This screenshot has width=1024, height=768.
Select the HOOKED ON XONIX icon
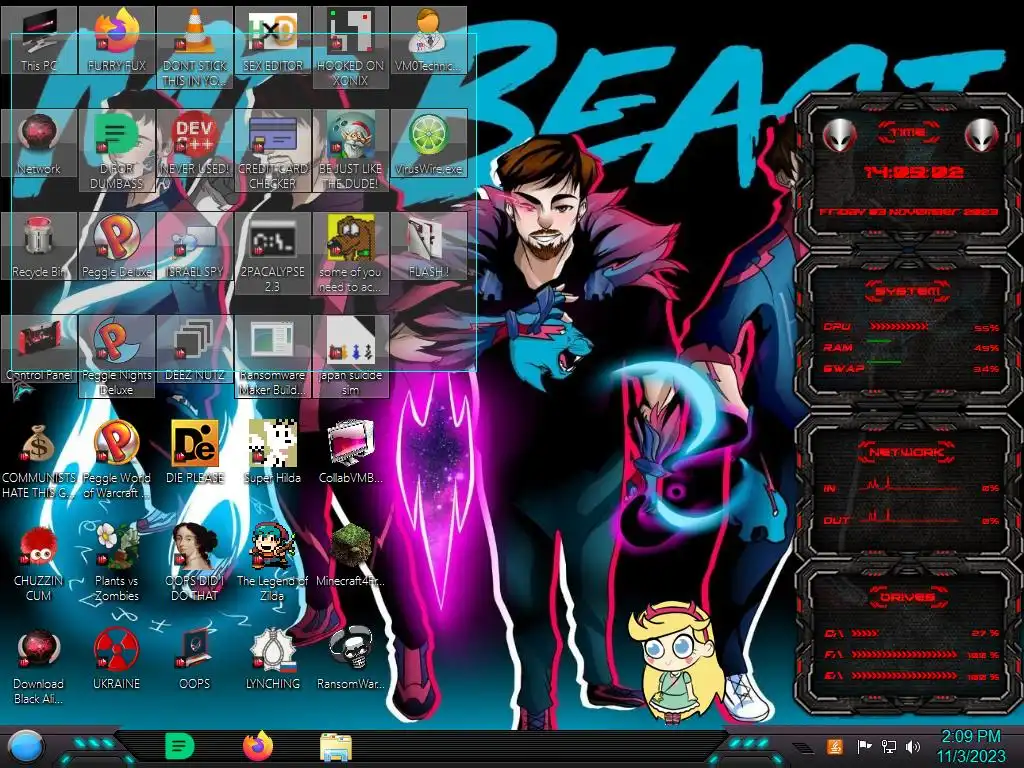coord(350,48)
